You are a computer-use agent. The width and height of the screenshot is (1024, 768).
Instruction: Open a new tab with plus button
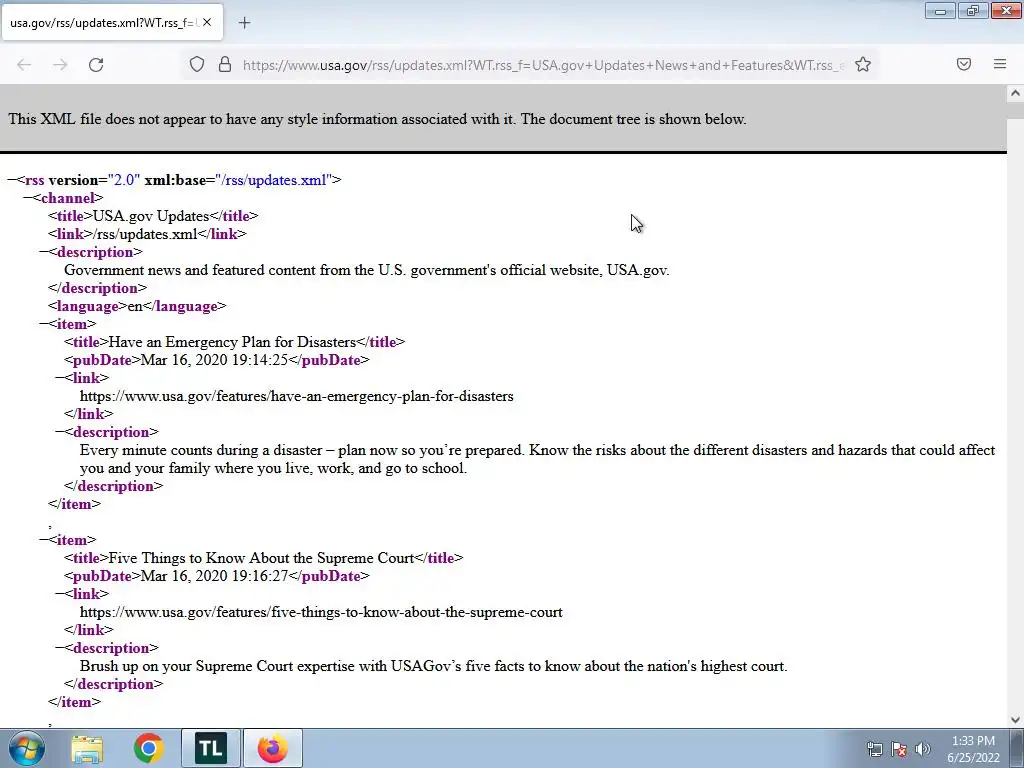244,23
